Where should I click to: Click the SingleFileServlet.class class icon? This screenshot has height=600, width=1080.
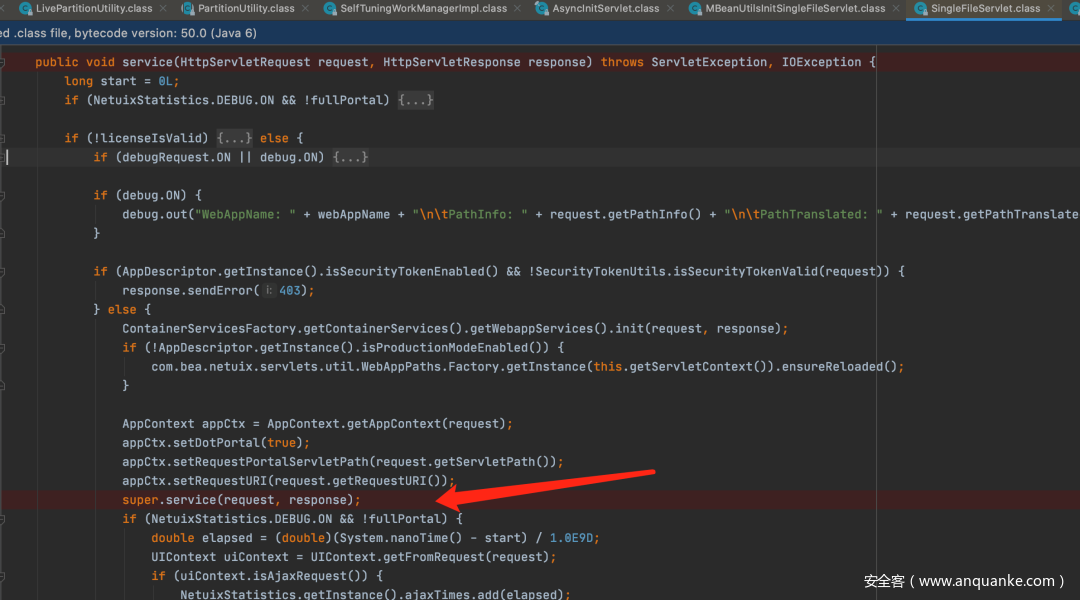tap(919, 9)
